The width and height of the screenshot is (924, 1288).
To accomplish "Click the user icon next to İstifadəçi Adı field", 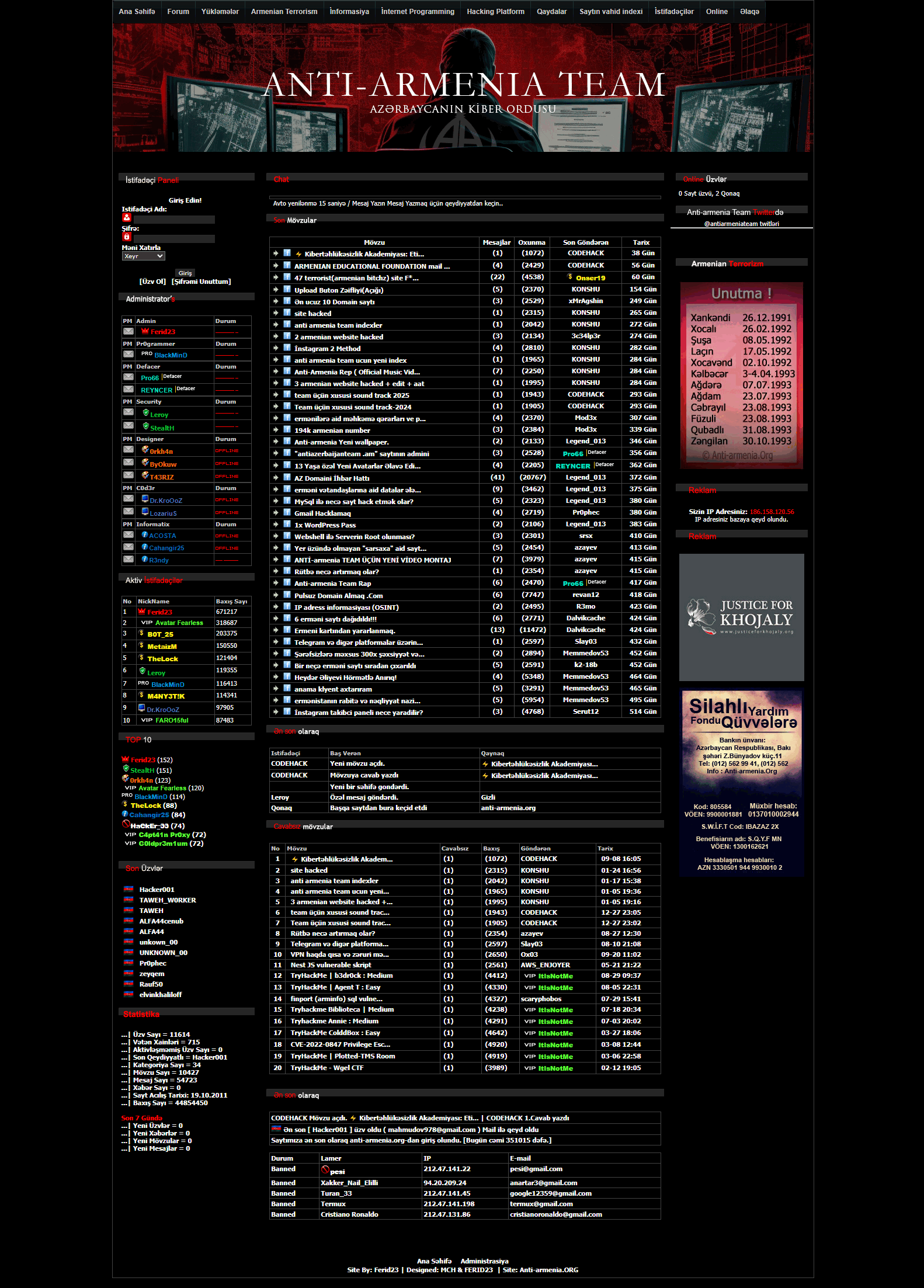I will [127, 217].
